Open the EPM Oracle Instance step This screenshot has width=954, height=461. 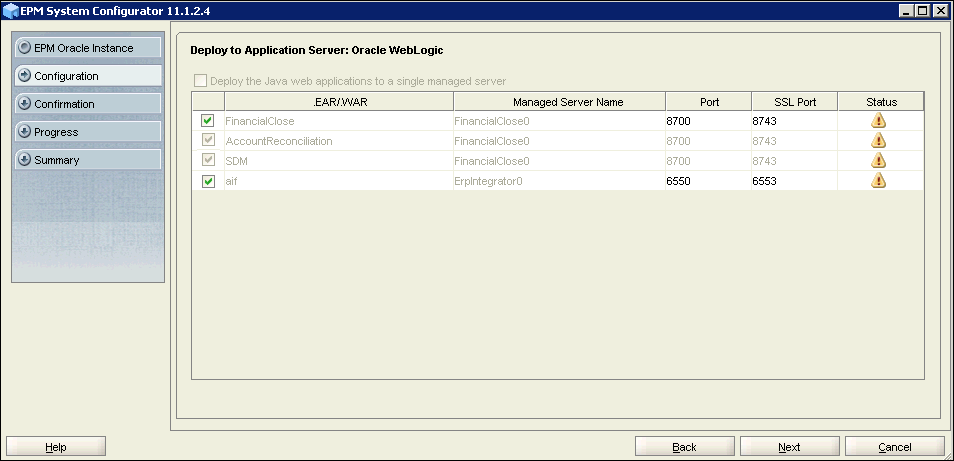click(88, 47)
